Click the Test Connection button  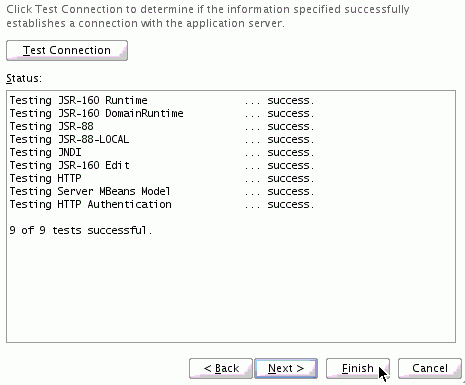point(67,50)
